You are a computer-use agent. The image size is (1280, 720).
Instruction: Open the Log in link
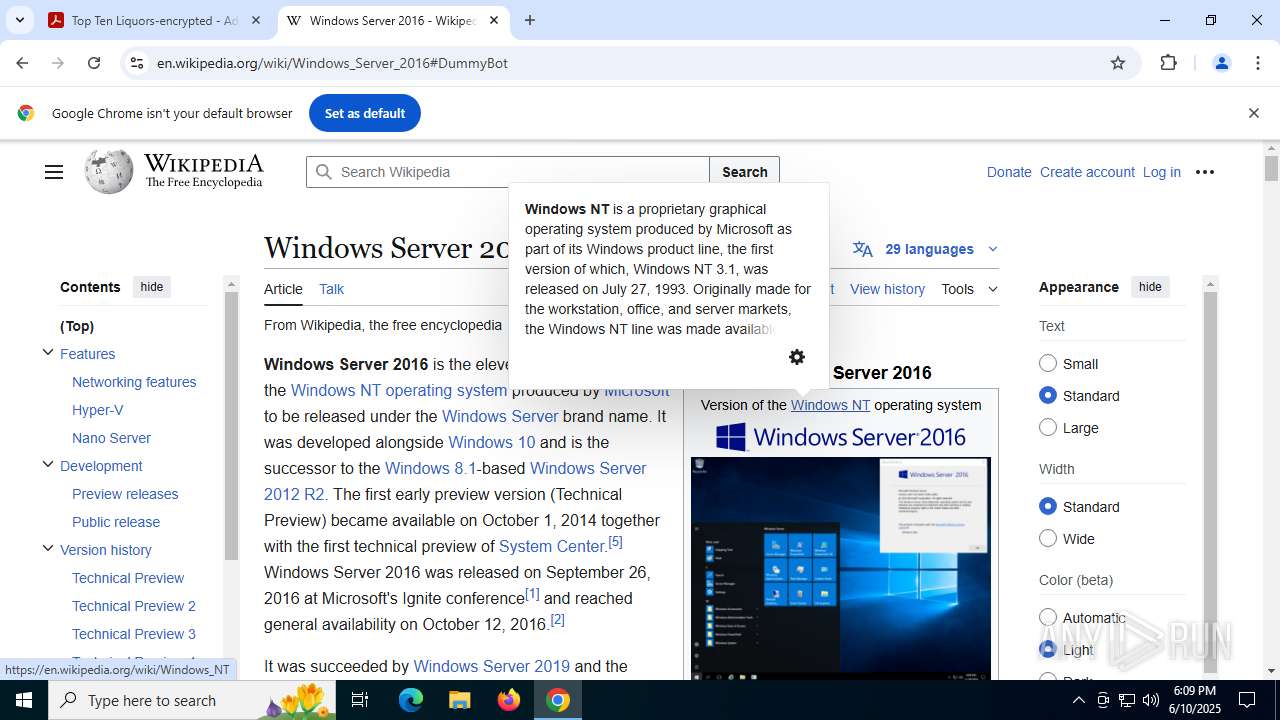click(x=1161, y=172)
